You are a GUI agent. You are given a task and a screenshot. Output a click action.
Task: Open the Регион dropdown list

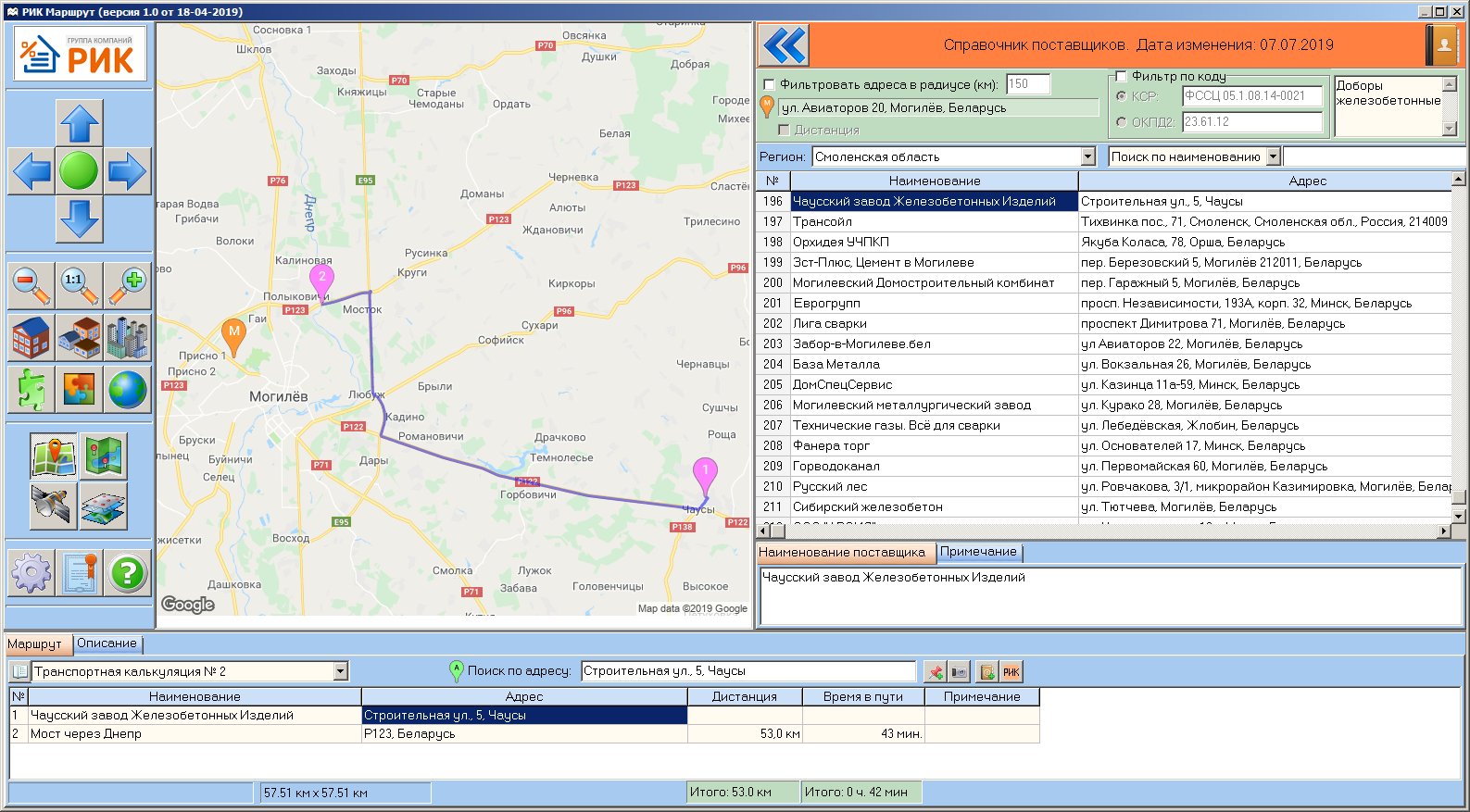[x=1088, y=156]
